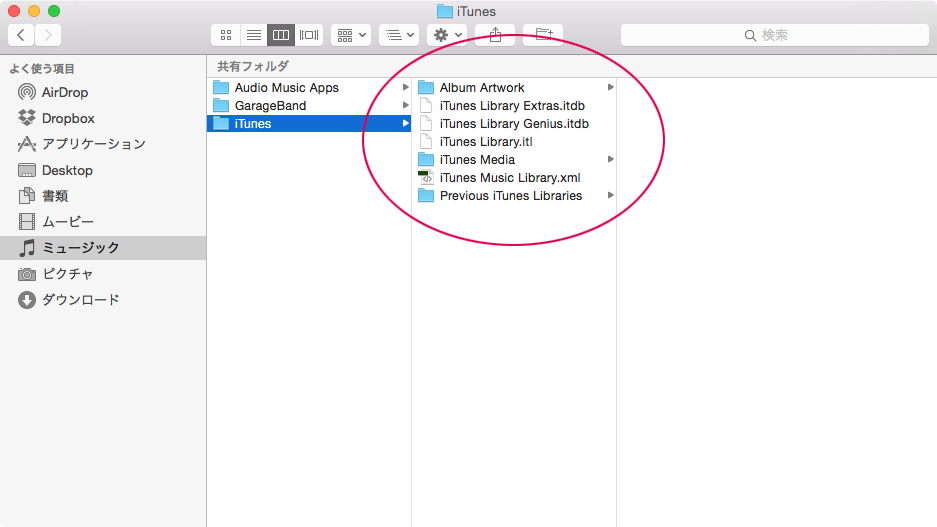Open ムービー in the sidebar
The image size is (937, 527).
(103, 222)
